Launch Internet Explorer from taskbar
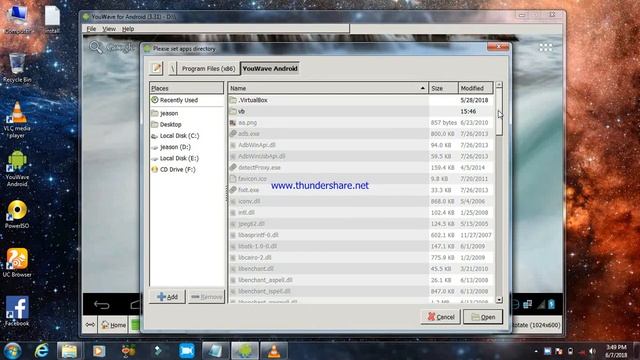 point(41,351)
